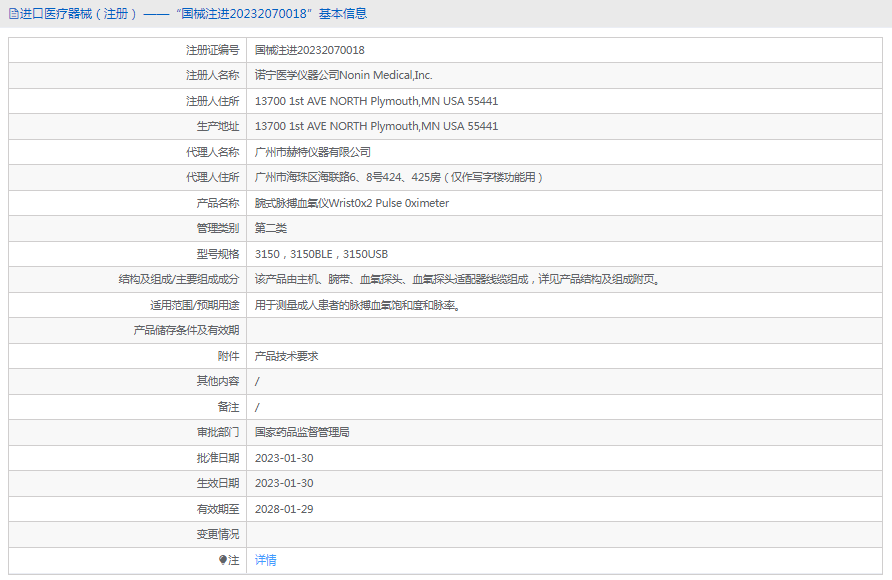Click the 备注 label
The width and height of the screenshot is (892, 580).
229,407
